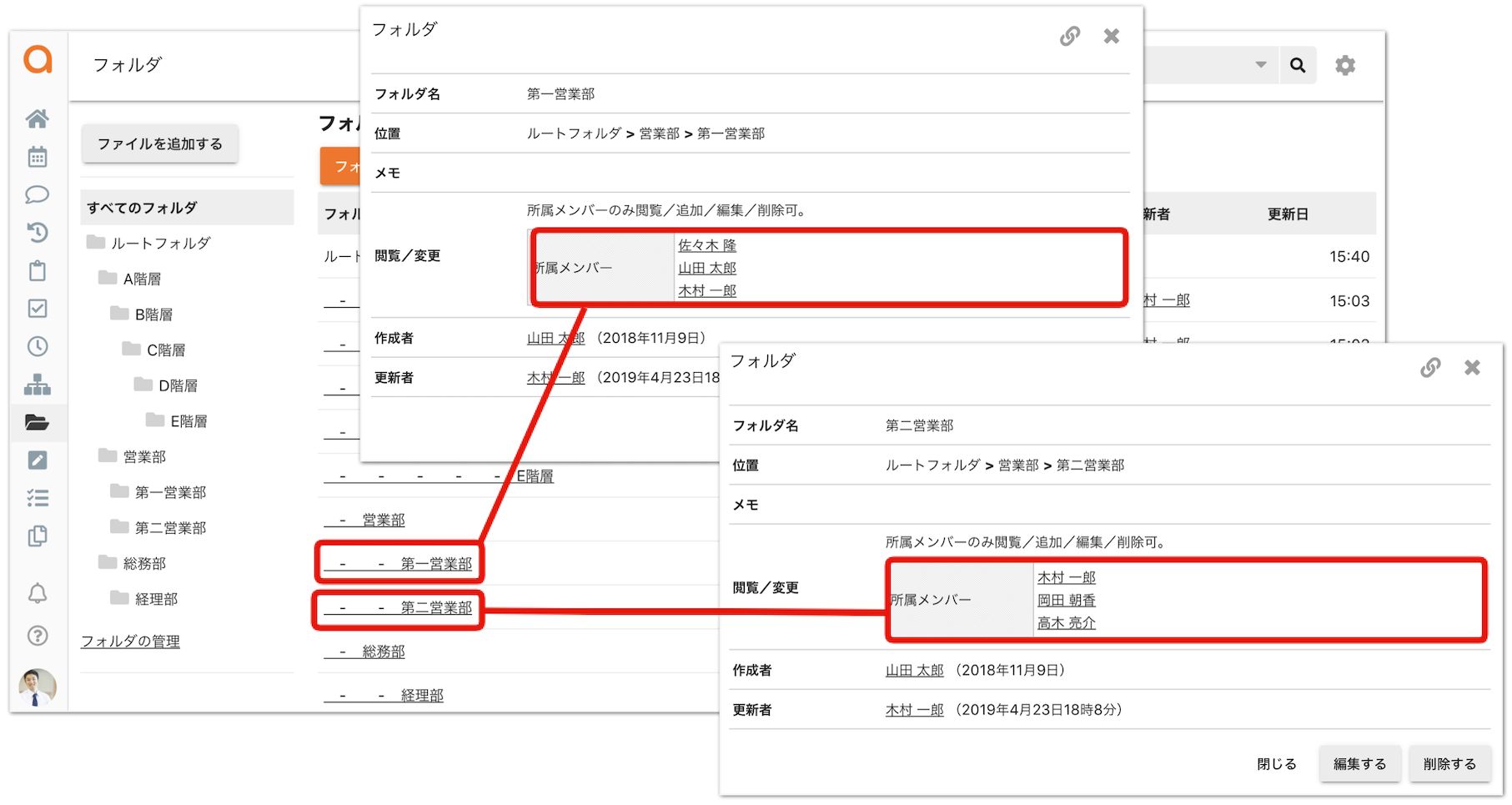Image resolution: width=1512 pixels, height=805 pixels.
Task: Open the clock timecard icon in sidebar
Action: coord(38,346)
